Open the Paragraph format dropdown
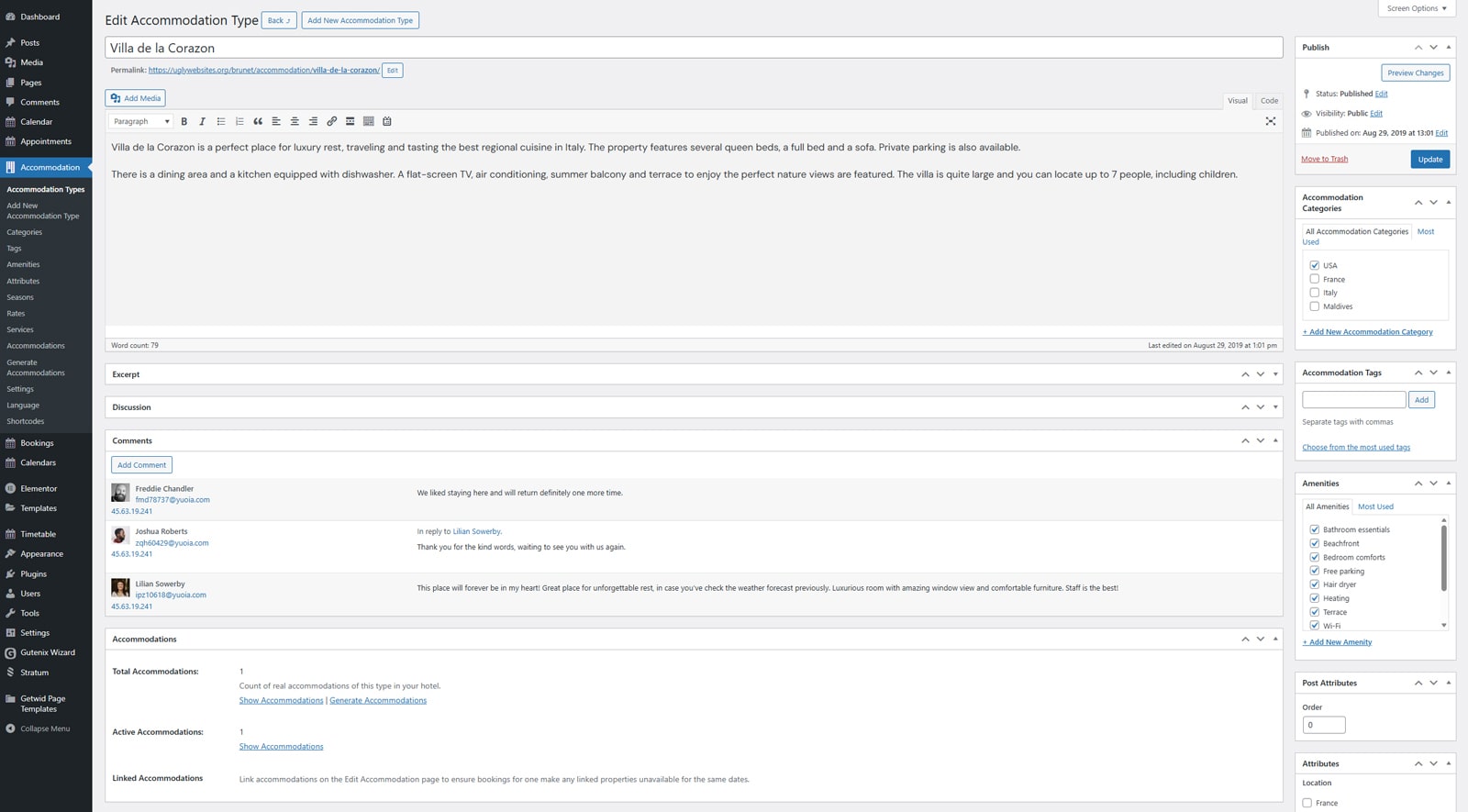Screen dimensions: 1468x812 coord(140,121)
